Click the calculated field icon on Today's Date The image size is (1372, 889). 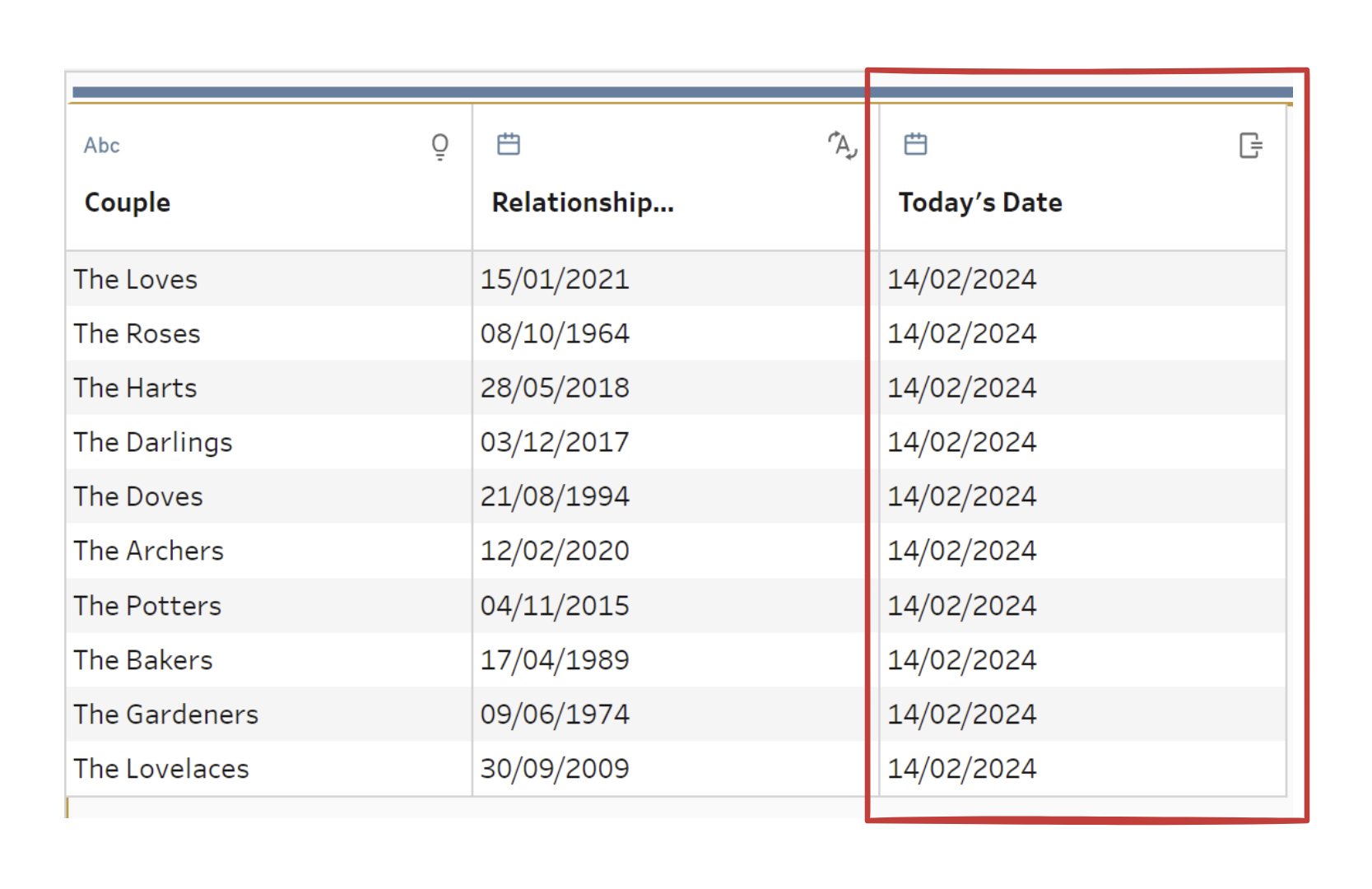(1250, 146)
